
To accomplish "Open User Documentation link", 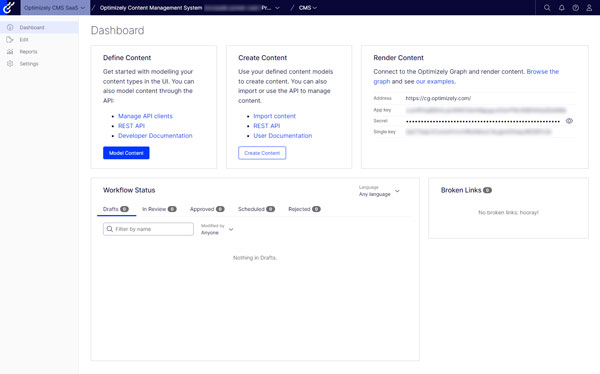I will tap(282, 136).
